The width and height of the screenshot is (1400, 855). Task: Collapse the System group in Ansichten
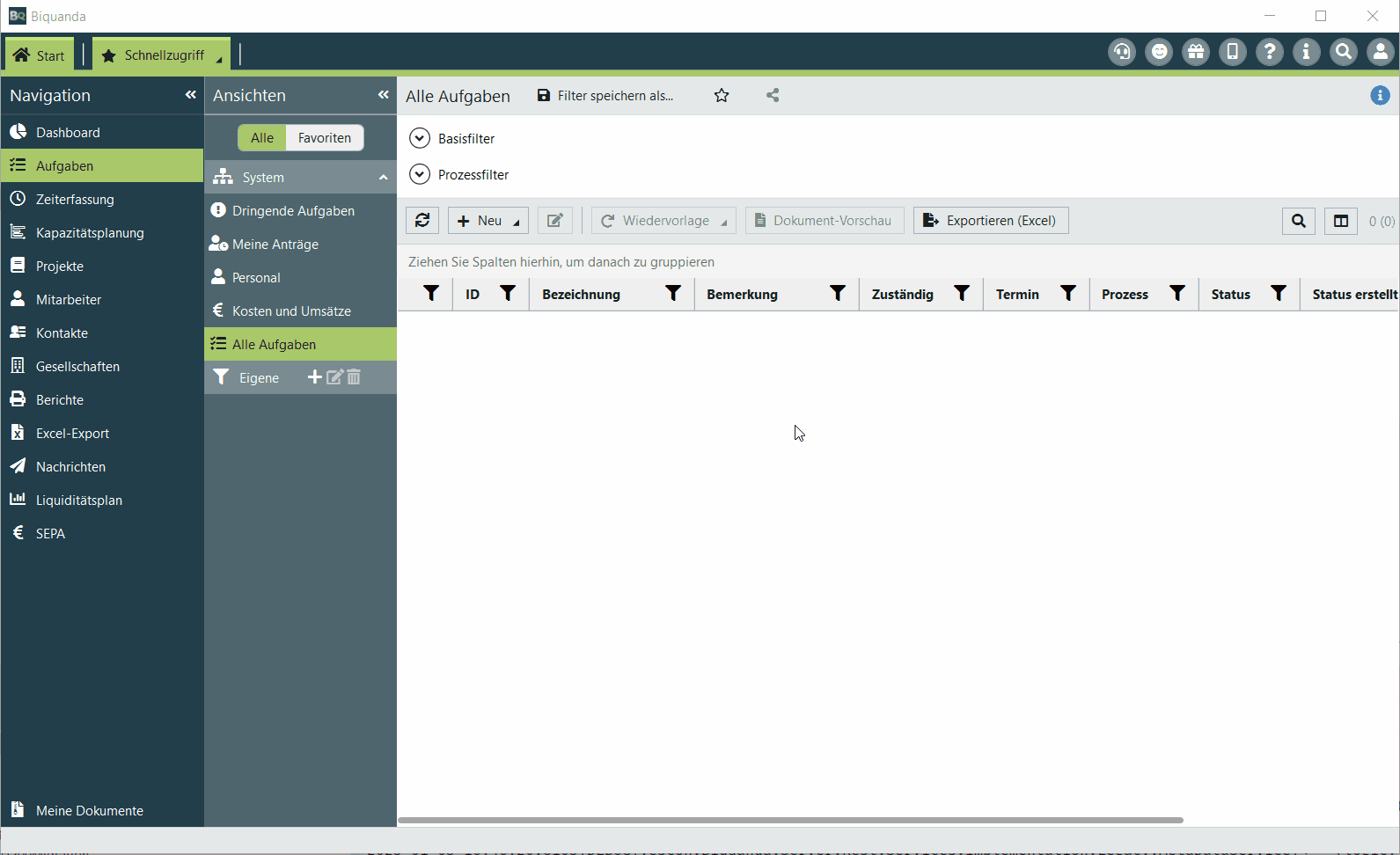pos(383,178)
